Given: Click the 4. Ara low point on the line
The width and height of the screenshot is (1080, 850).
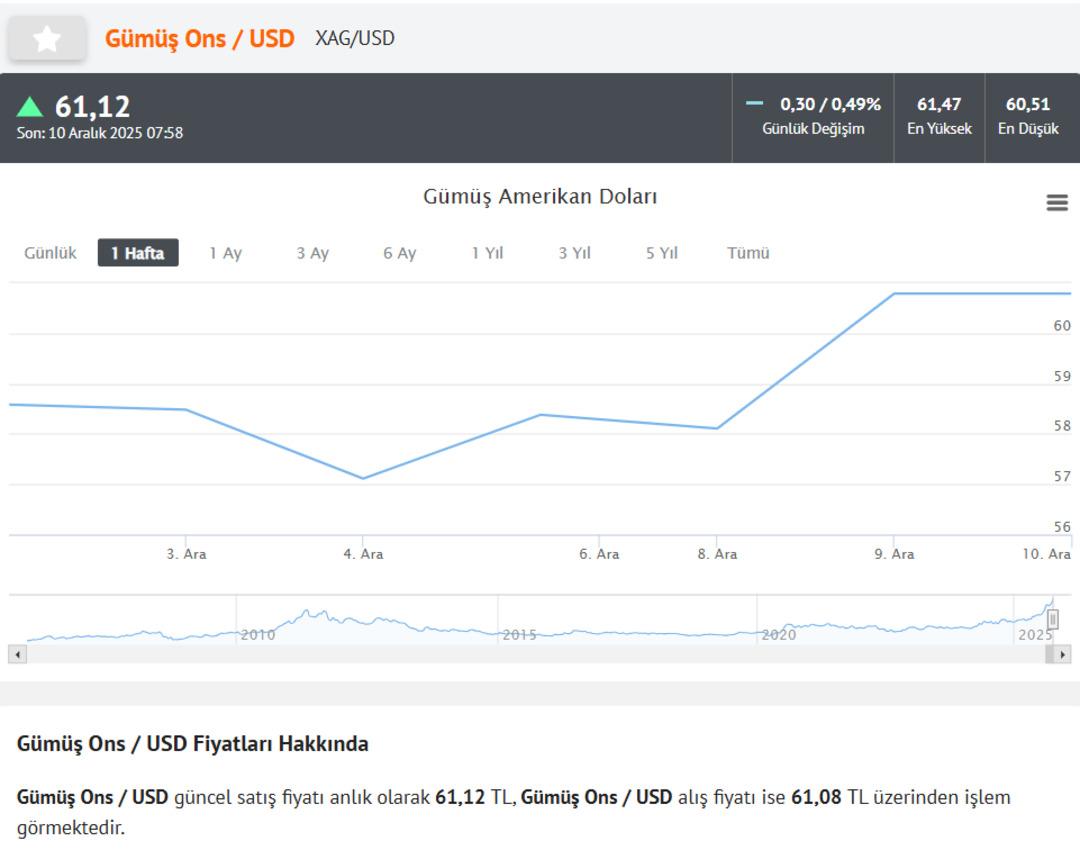Looking at the screenshot, I should coord(363,478).
